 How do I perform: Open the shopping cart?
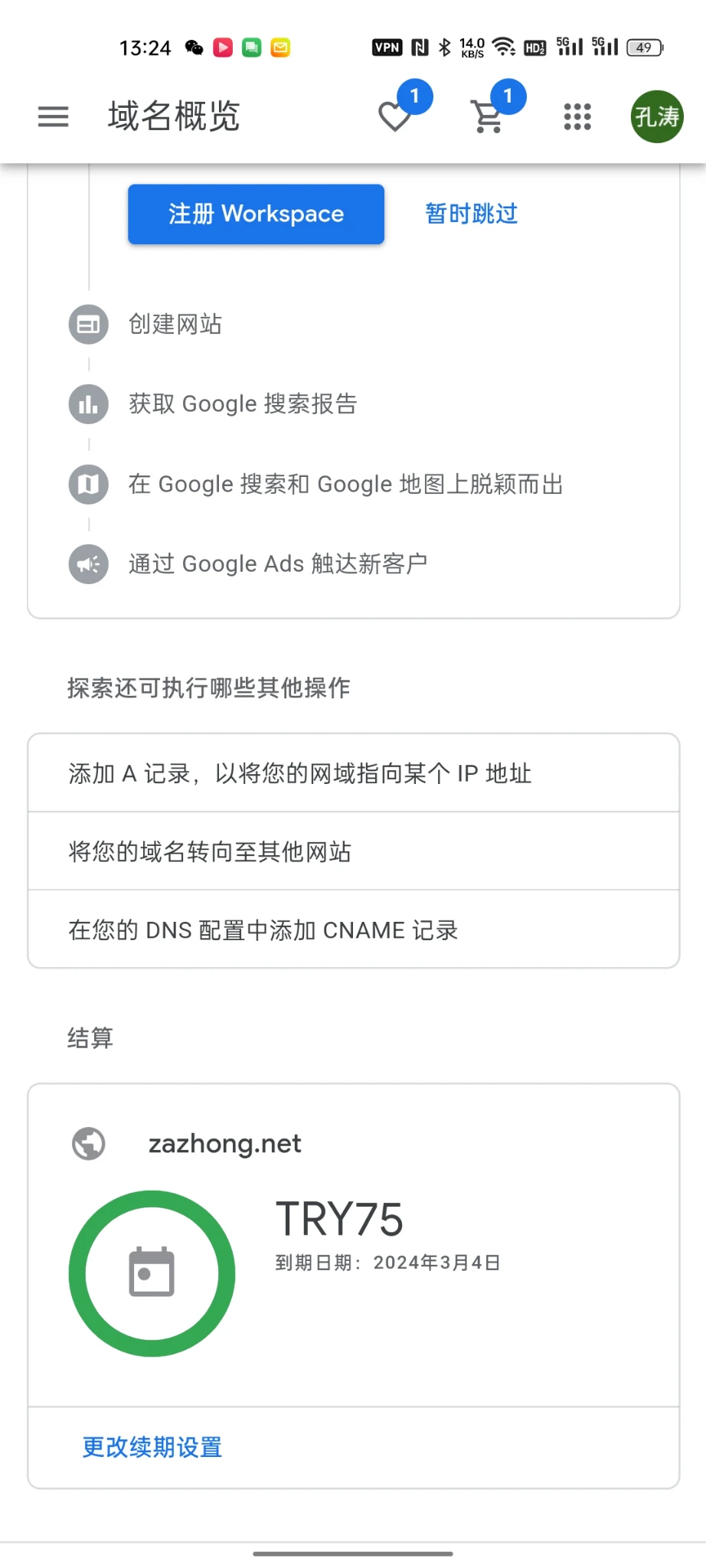click(488, 116)
